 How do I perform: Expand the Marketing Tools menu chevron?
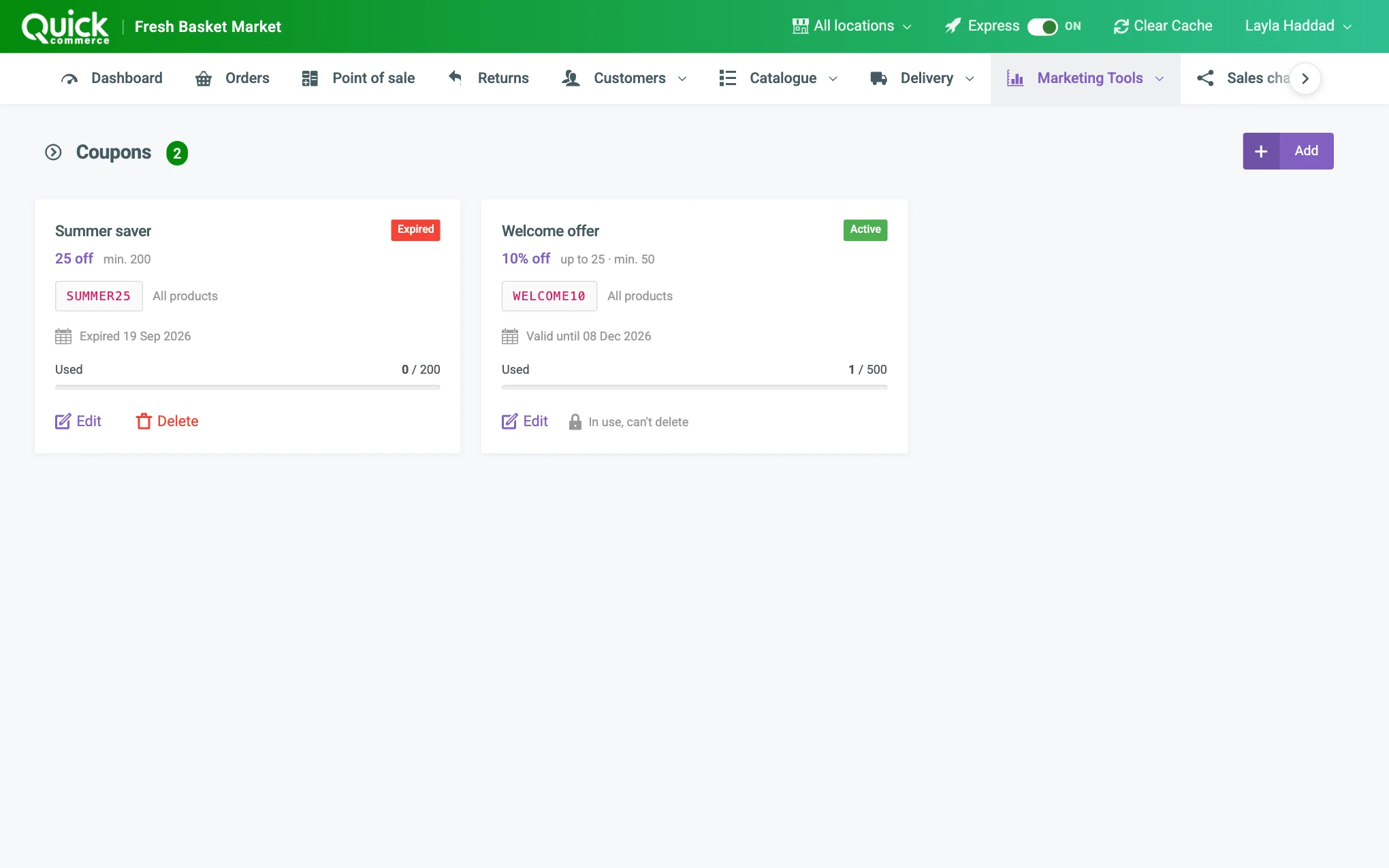pos(1160,79)
